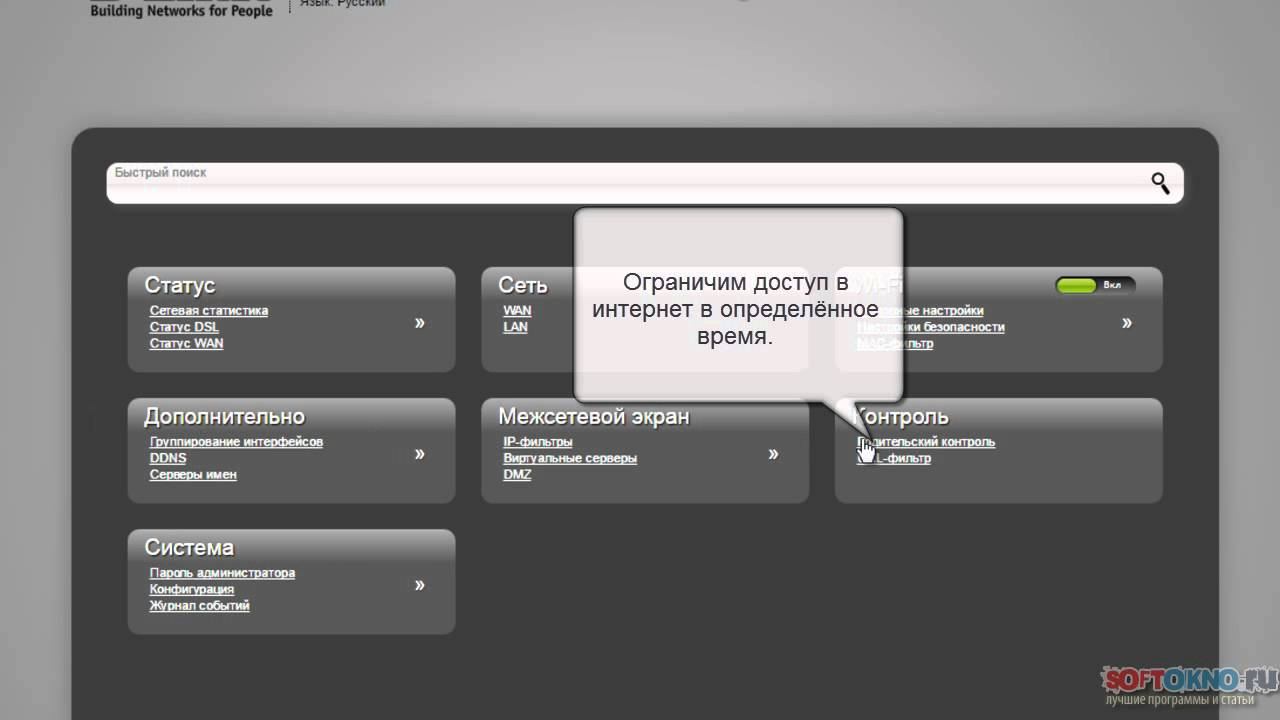This screenshot has width=1280, height=720.
Task: Toggle the Wi-Fi Вкл switch
Action: (1095, 285)
